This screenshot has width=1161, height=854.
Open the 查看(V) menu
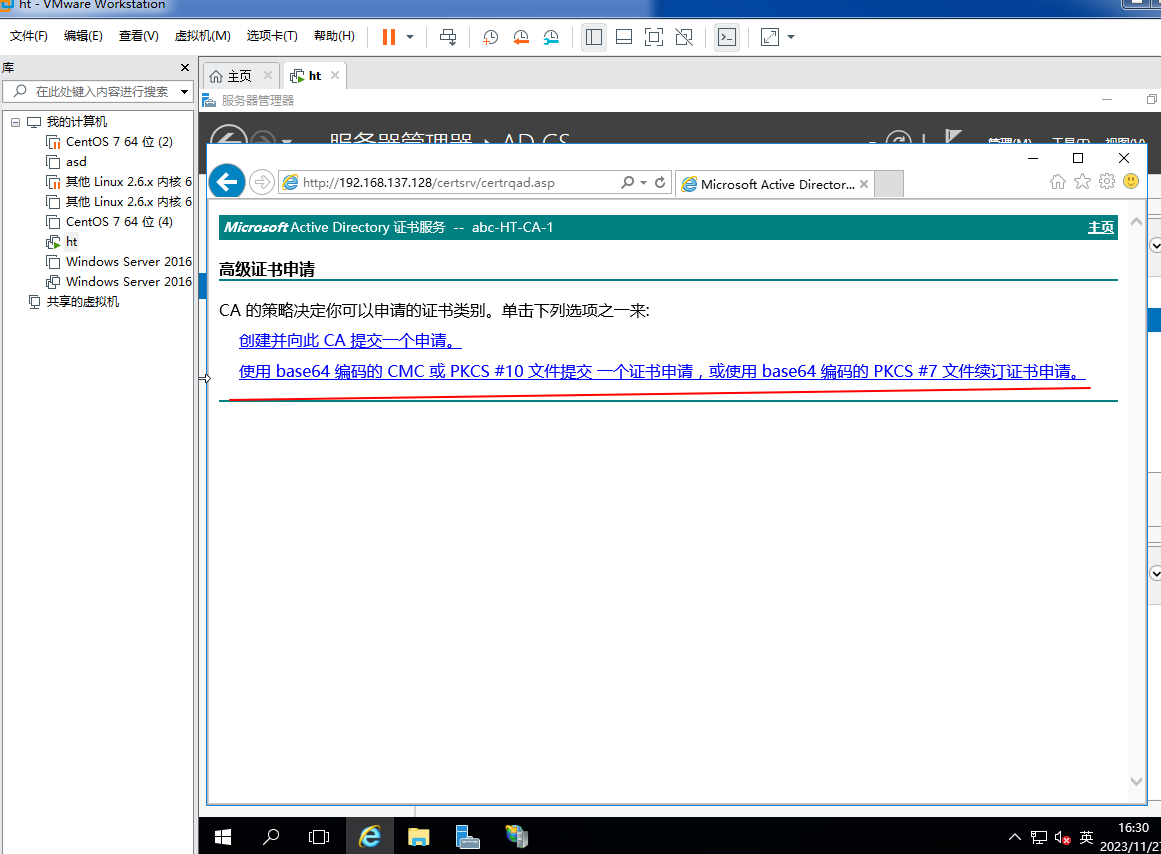click(x=138, y=36)
